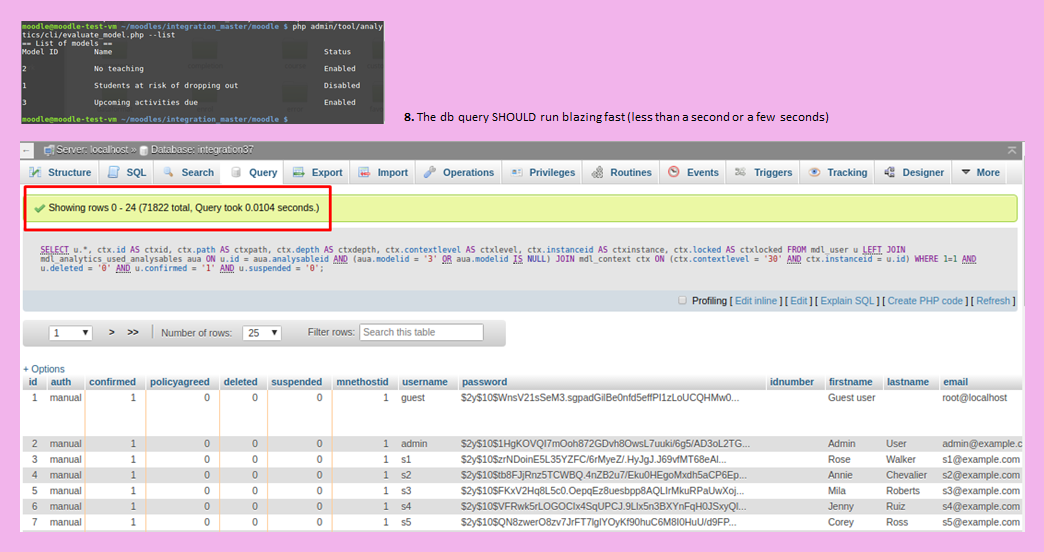This screenshot has width=1044, height=552.
Task: Jump to last page of results
Action: click(133, 332)
